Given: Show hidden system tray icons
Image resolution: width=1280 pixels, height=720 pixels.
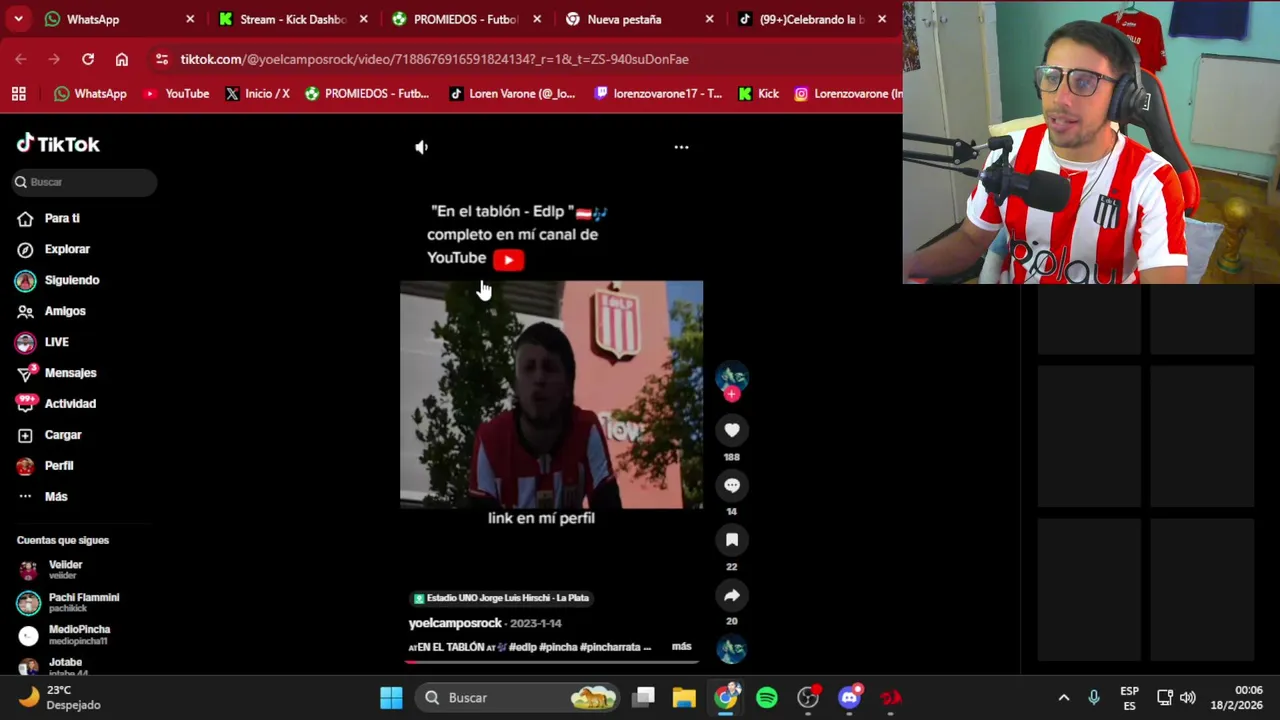Looking at the screenshot, I should [1064, 698].
